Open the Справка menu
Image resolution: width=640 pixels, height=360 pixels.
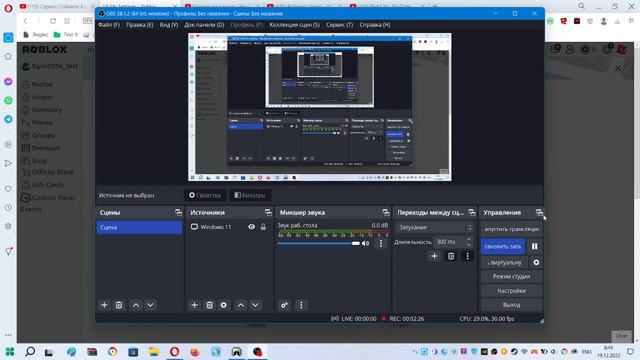[375, 24]
